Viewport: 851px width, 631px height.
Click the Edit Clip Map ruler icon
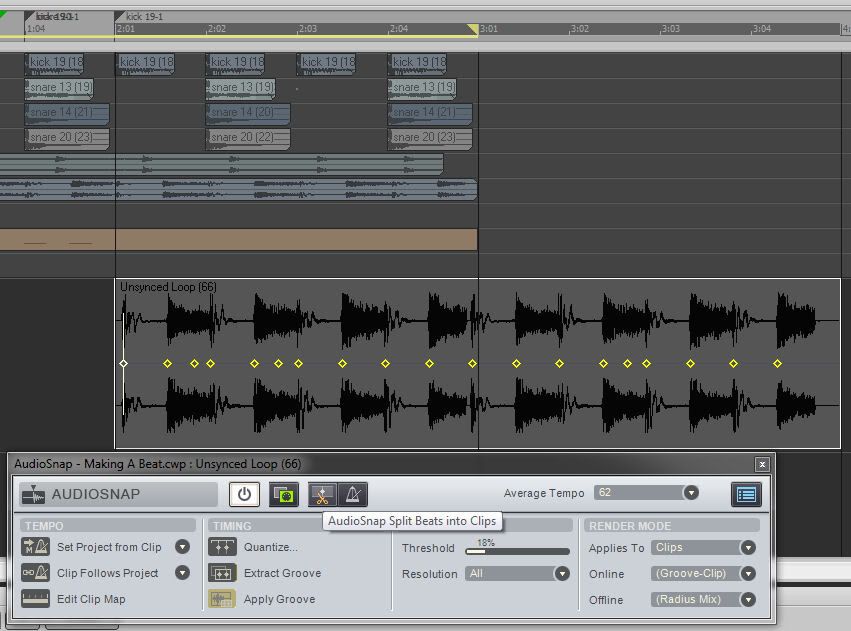(35, 599)
